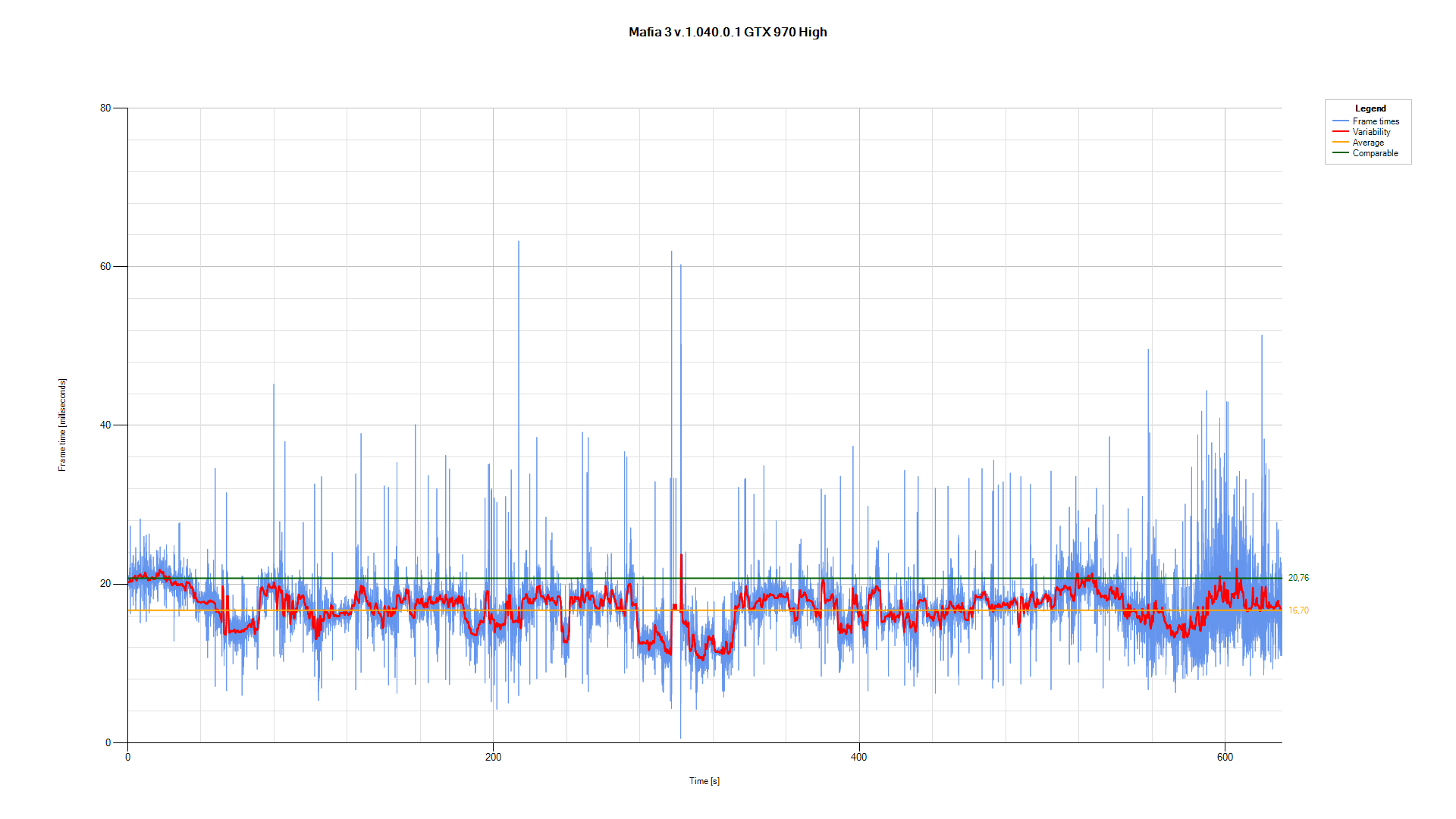Select 'Average' legend entry
Image resolution: width=1456 pixels, height=819 pixels.
(x=1368, y=143)
